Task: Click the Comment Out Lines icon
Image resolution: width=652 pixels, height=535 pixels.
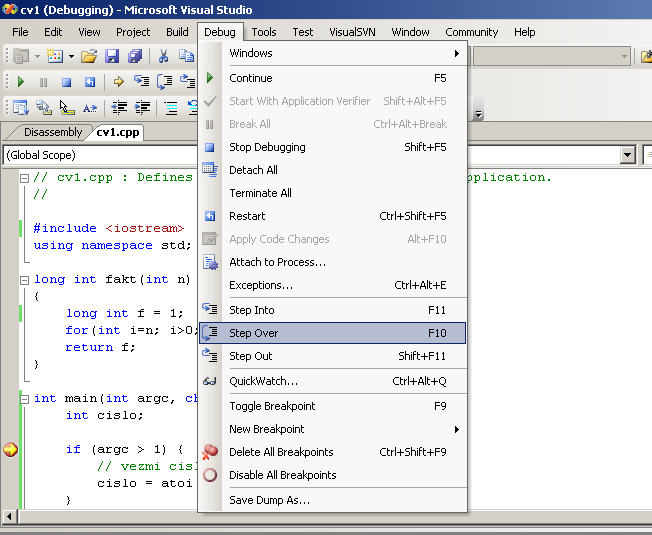Action: pos(170,108)
